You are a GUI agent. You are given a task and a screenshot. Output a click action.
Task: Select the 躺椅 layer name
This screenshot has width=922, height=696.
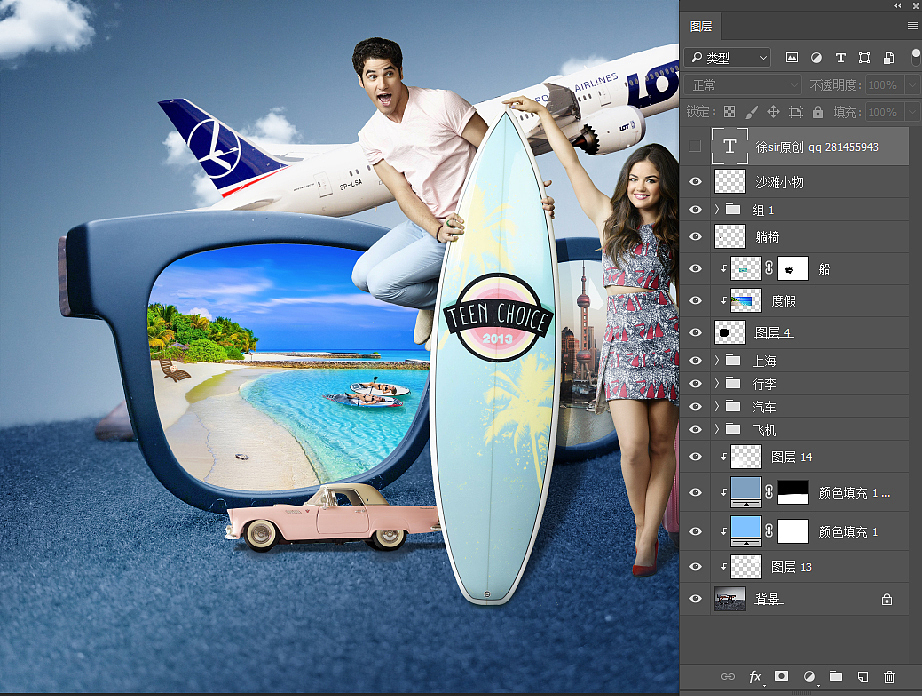click(x=767, y=237)
